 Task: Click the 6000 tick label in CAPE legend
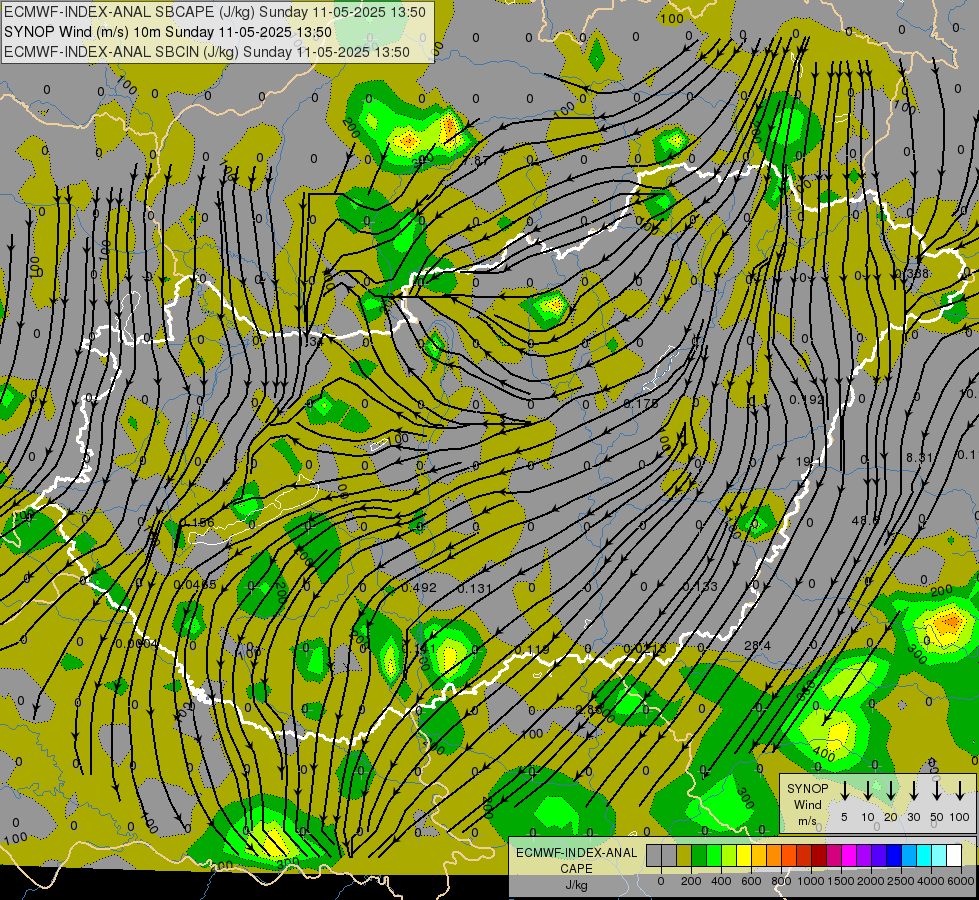click(961, 881)
